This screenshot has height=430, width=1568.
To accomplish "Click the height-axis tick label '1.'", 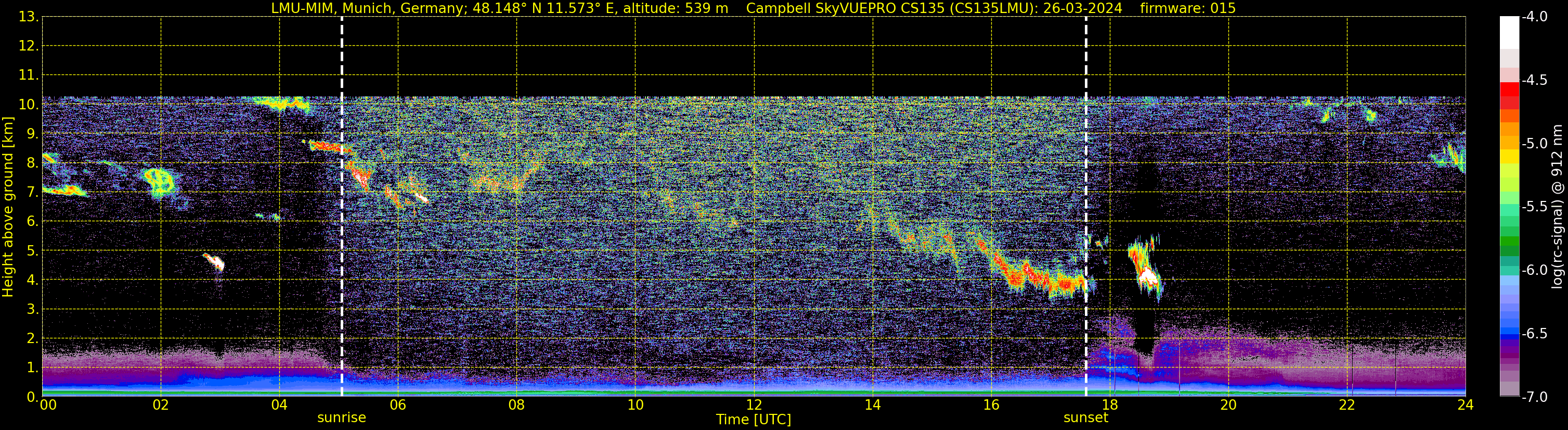I will (x=32, y=368).
